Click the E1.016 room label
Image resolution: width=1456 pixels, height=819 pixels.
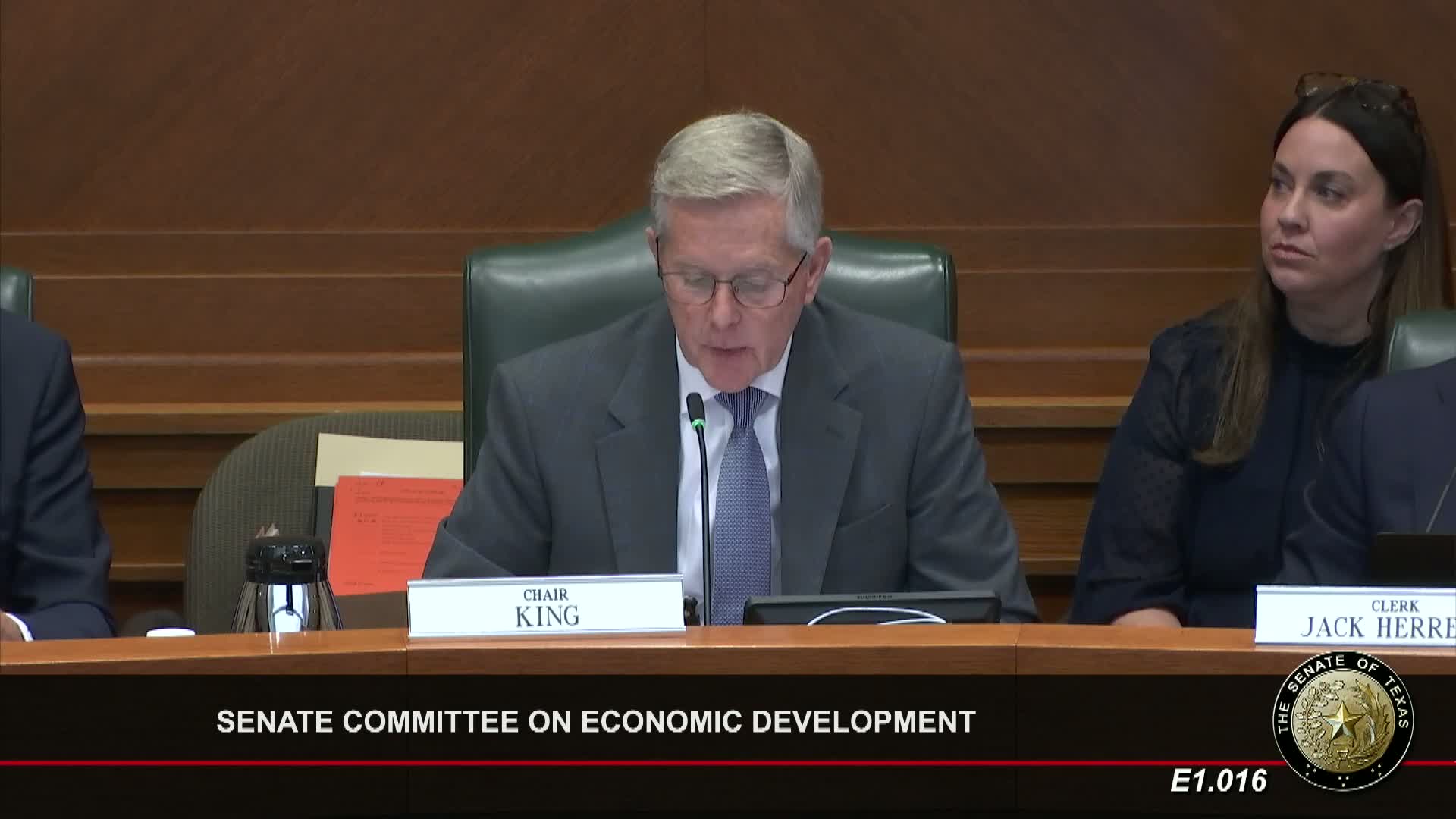coord(1219,780)
